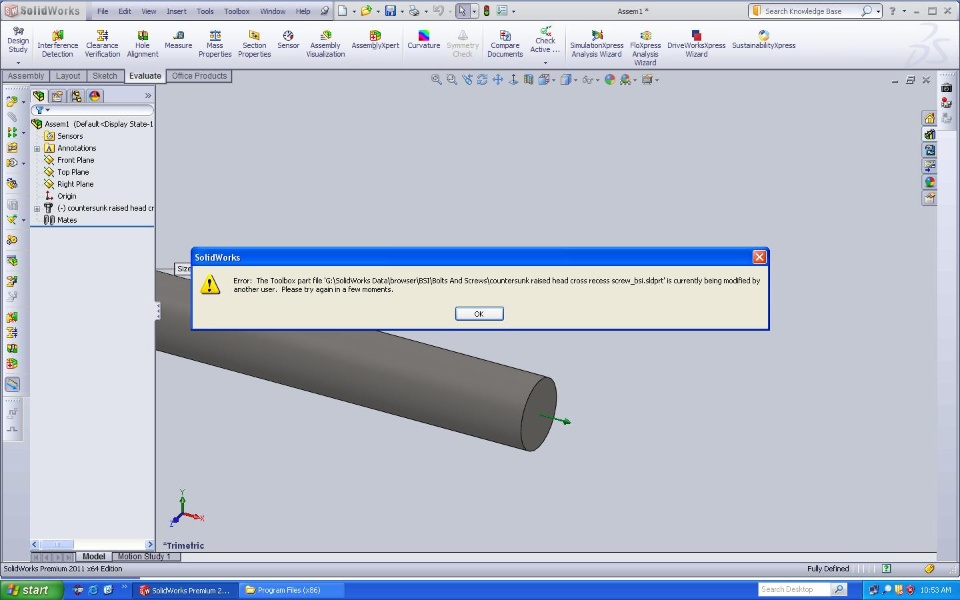
Task: Switch to the Sketch tab
Action: pyautogui.click(x=105, y=76)
